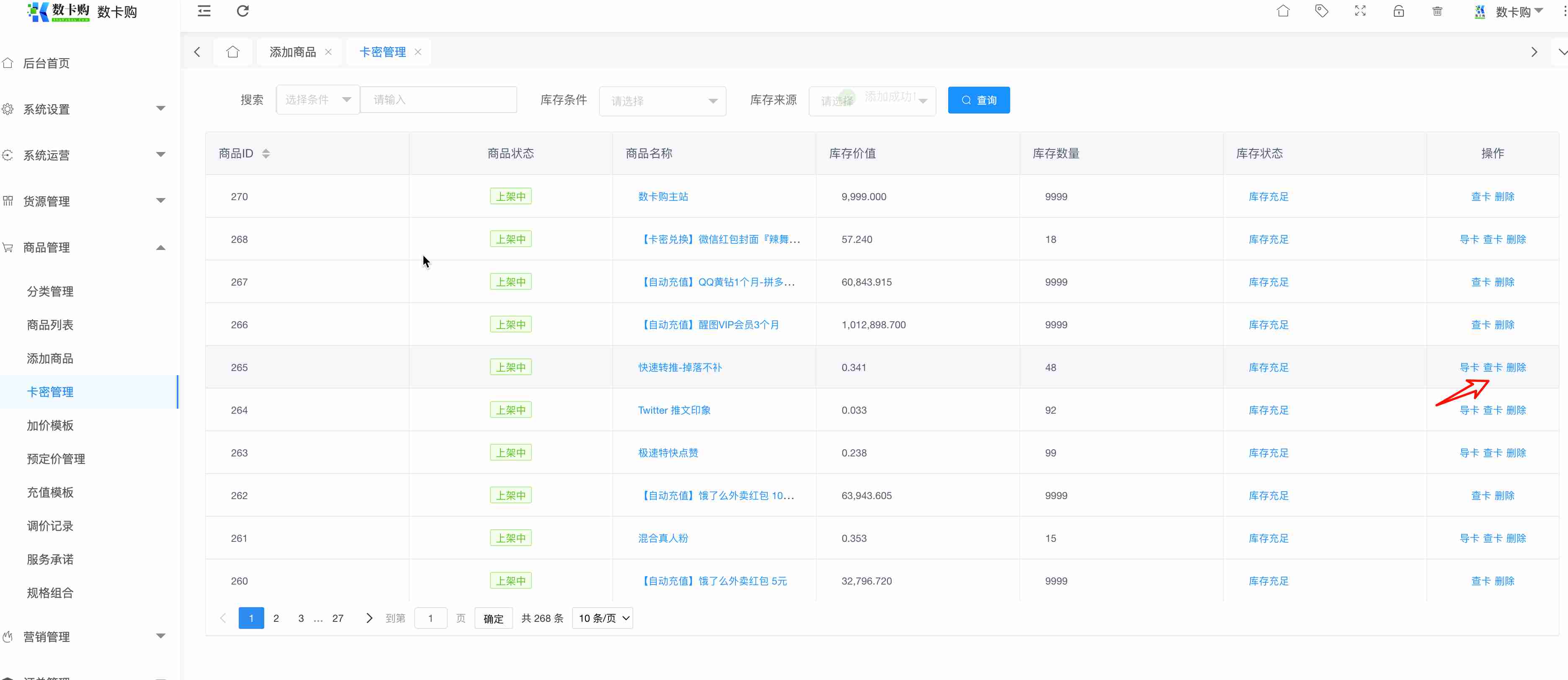The width and height of the screenshot is (1568, 680).
Task: Open the 选择条件 search dropdown
Action: pyautogui.click(x=317, y=100)
